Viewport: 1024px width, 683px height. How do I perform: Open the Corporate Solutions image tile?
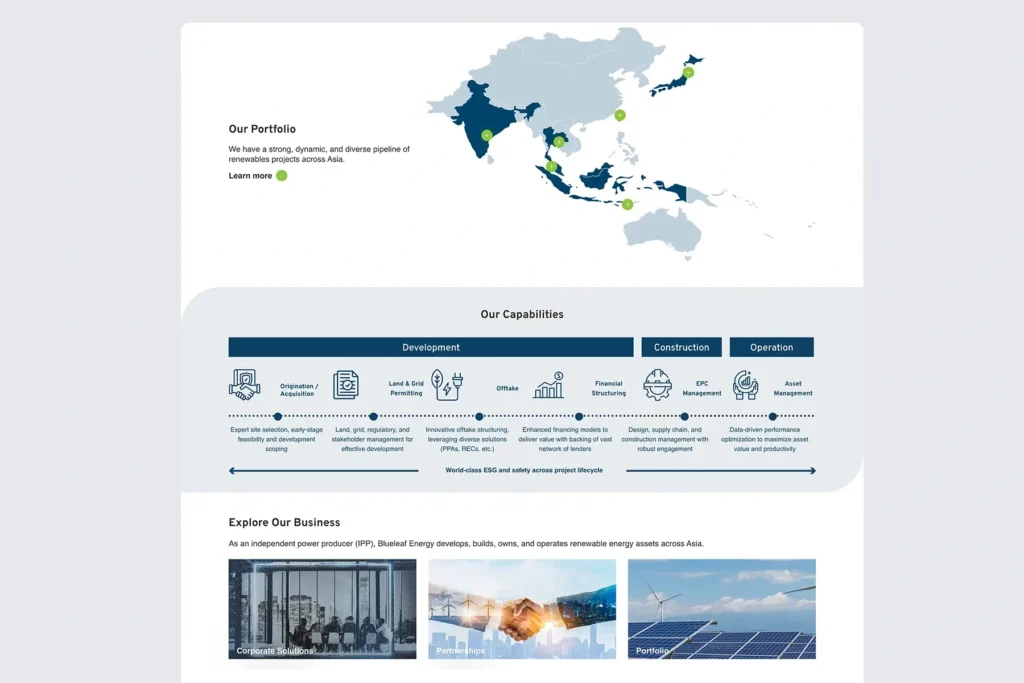click(322, 608)
